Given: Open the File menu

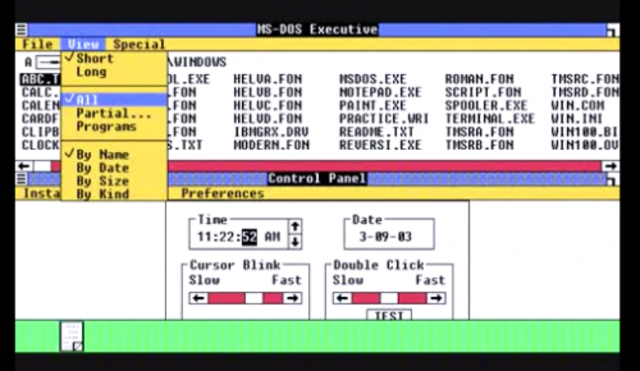Looking at the screenshot, I should click(38, 44).
